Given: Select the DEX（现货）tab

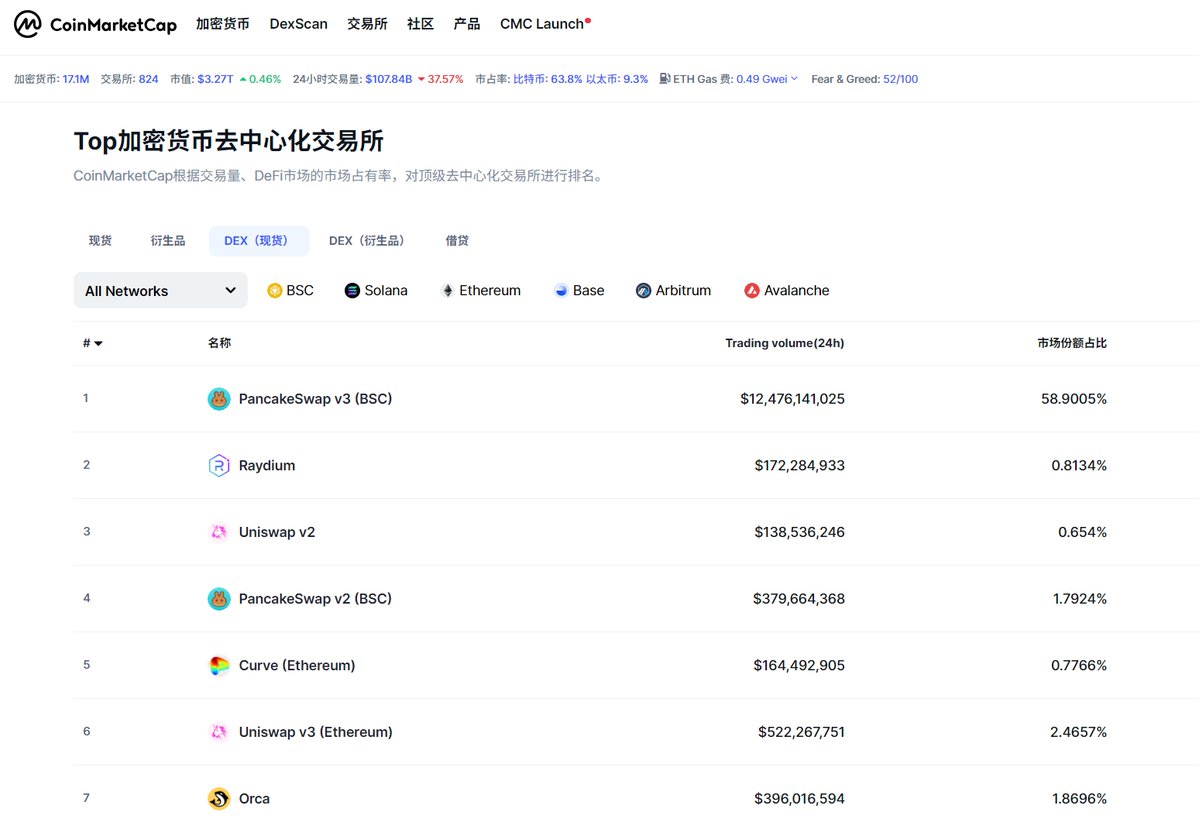Looking at the screenshot, I should point(258,241).
